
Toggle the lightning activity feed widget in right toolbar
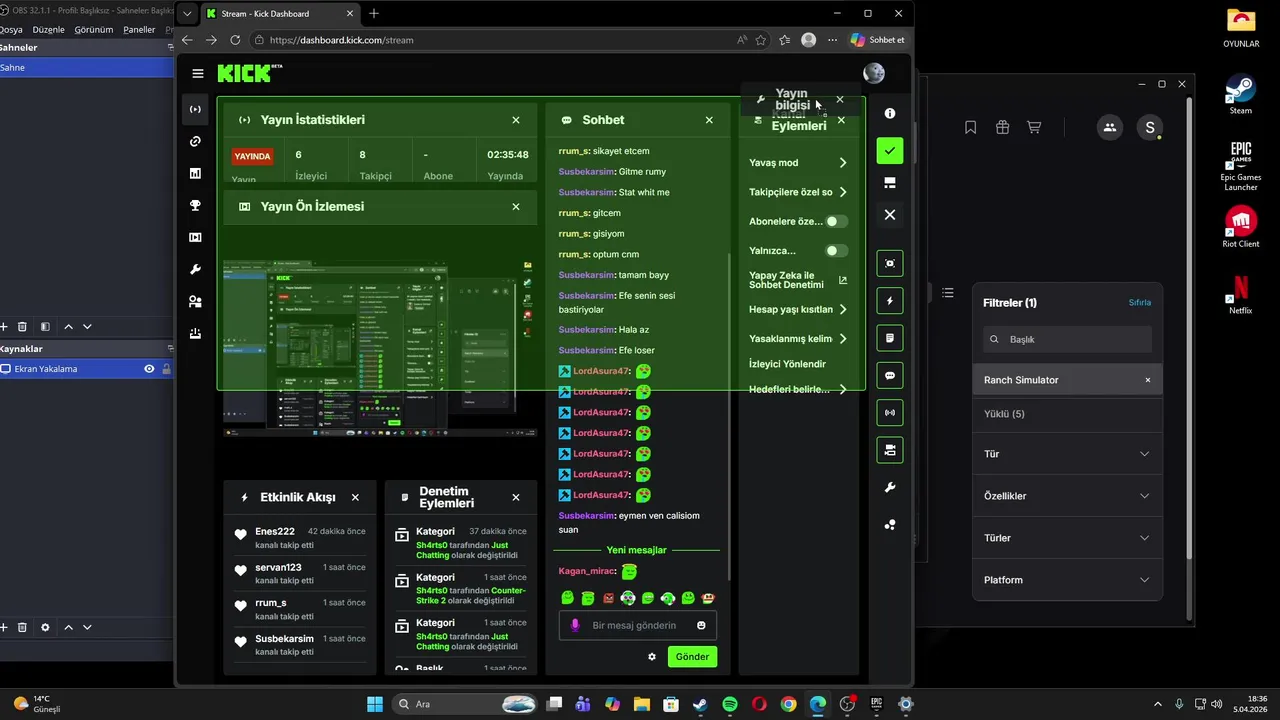tap(890, 301)
